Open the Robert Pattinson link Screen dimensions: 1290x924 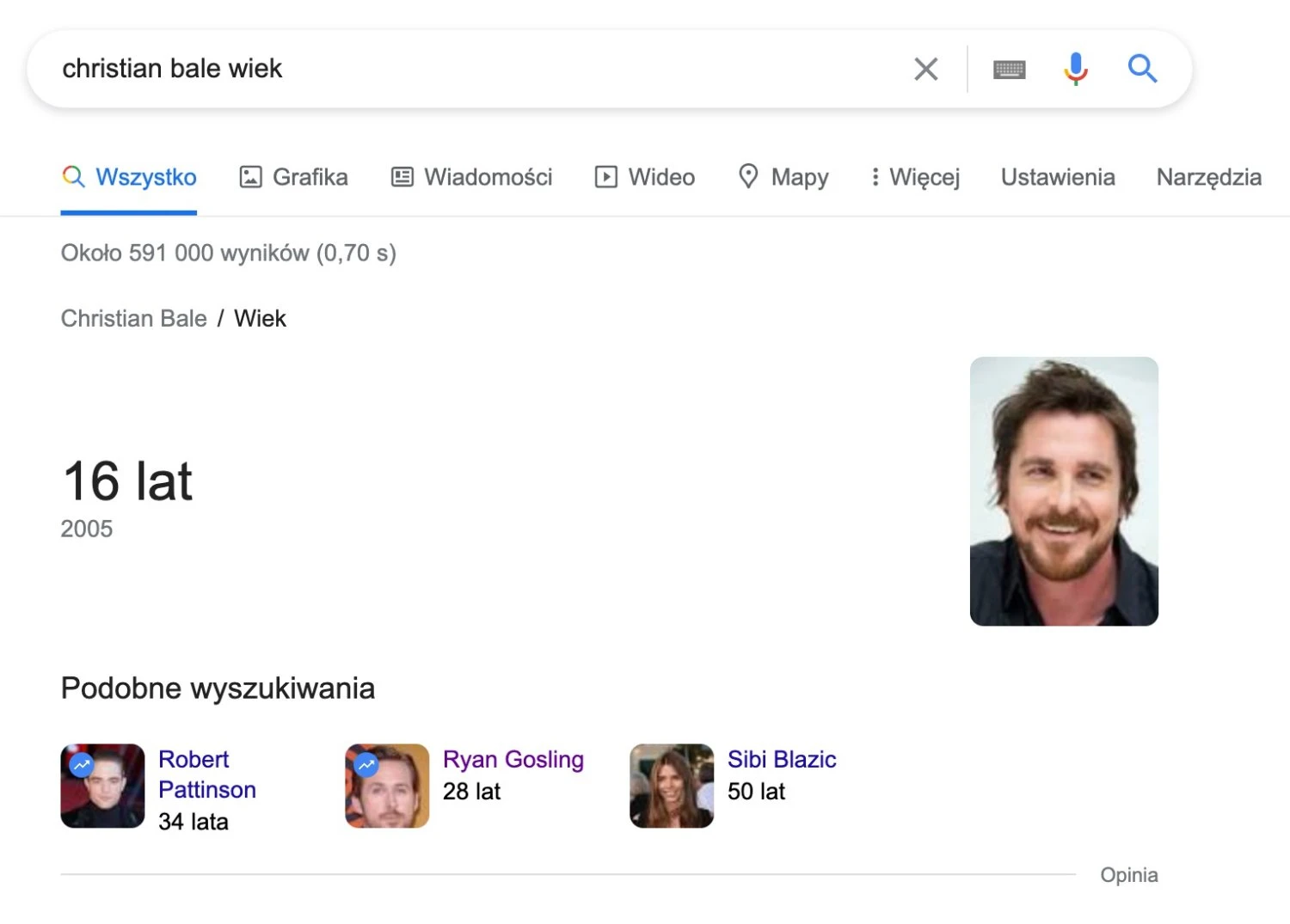click(207, 774)
